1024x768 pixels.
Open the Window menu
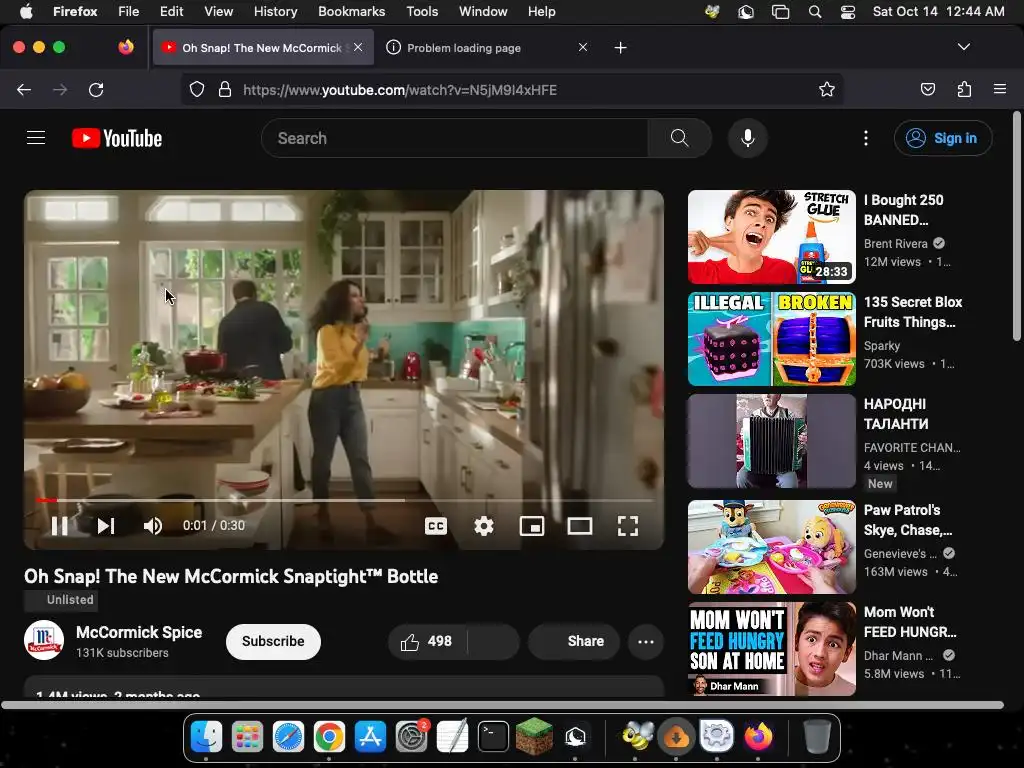483,12
